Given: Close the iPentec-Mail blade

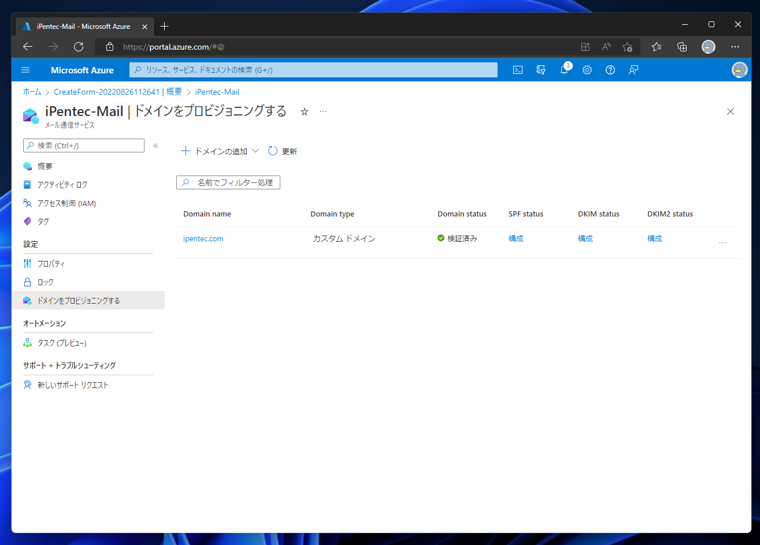Looking at the screenshot, I should (x=730, y=112).
